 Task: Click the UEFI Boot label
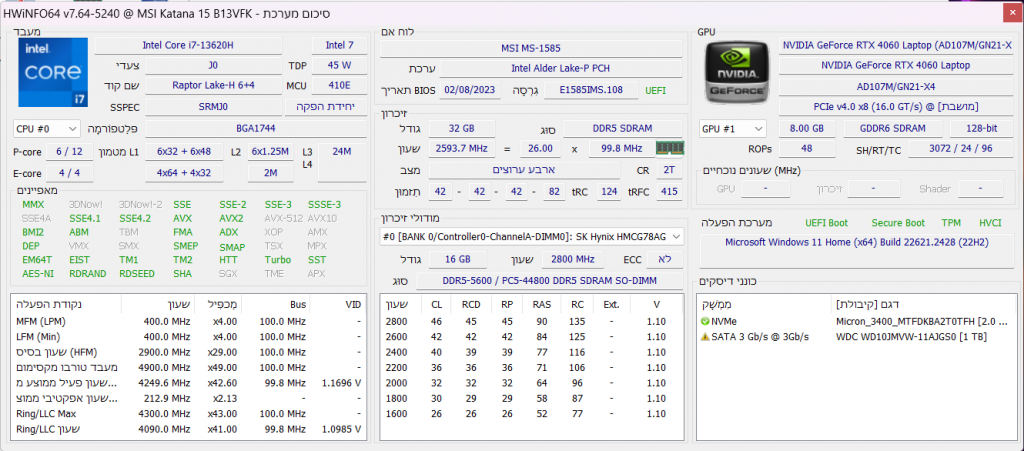826,223
